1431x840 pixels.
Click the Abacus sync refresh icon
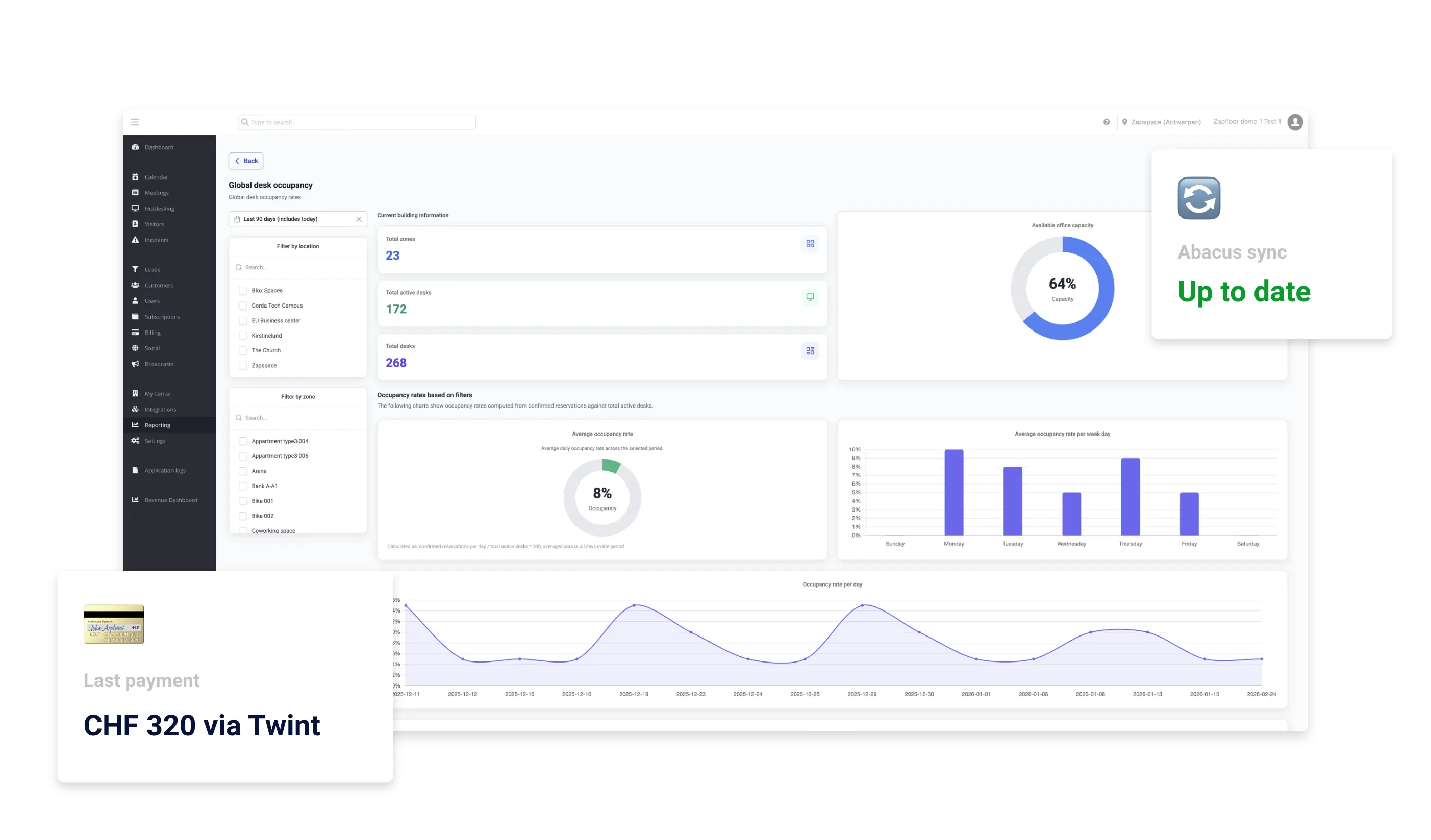pyautogui.click(x=1199, y=198)
